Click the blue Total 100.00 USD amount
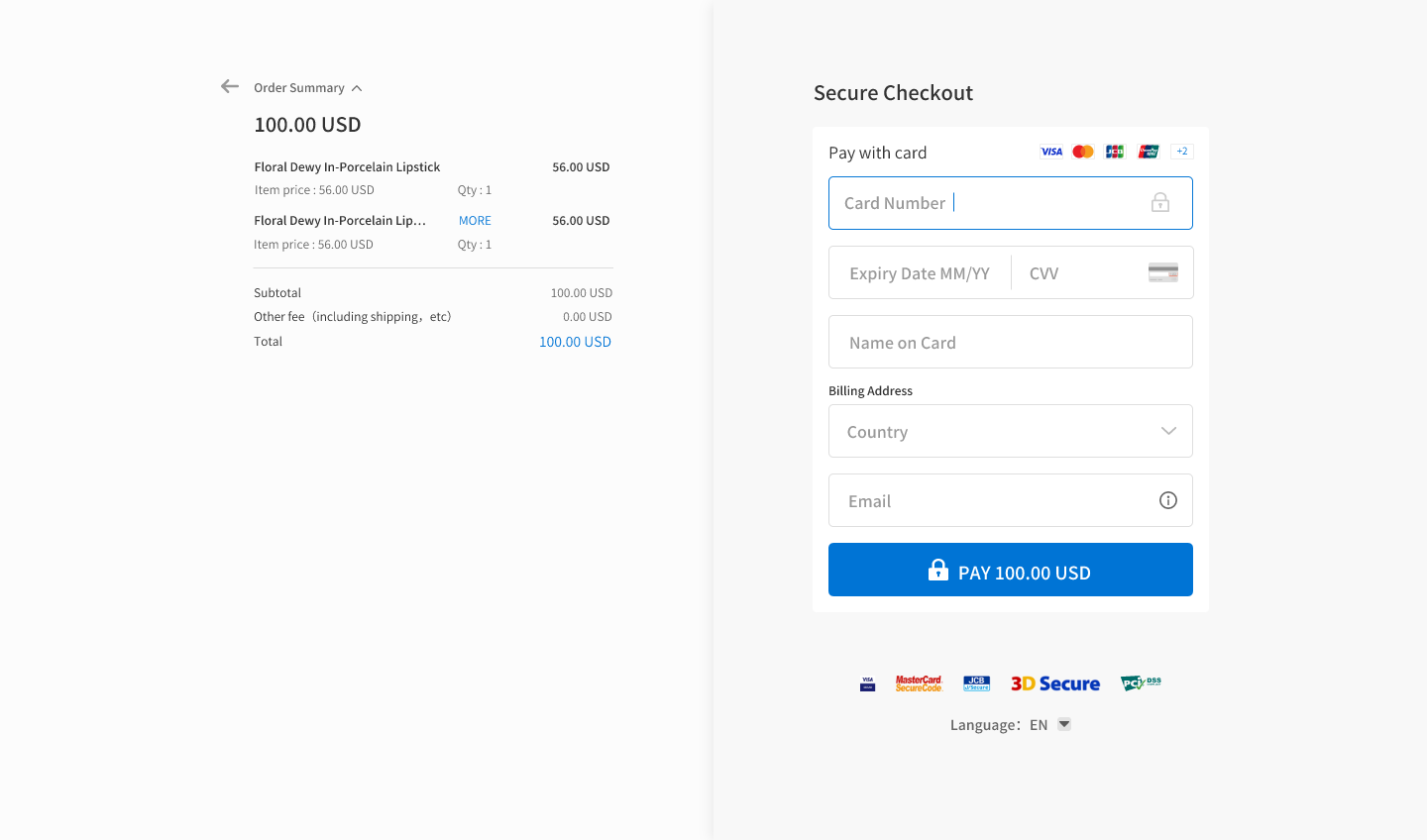Image resolution: width=1427 pixels, height=840 pixels. 575,342
